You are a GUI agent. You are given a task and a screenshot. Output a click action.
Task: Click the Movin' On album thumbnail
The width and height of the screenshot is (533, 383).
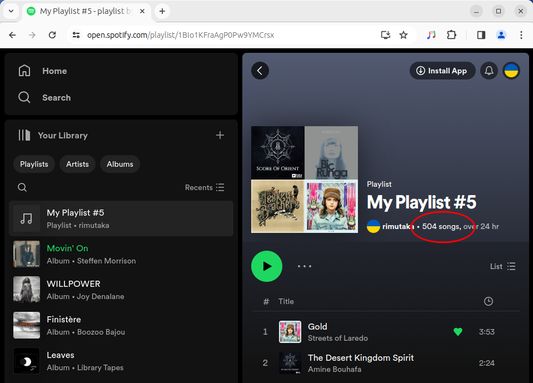pos(27,254)
